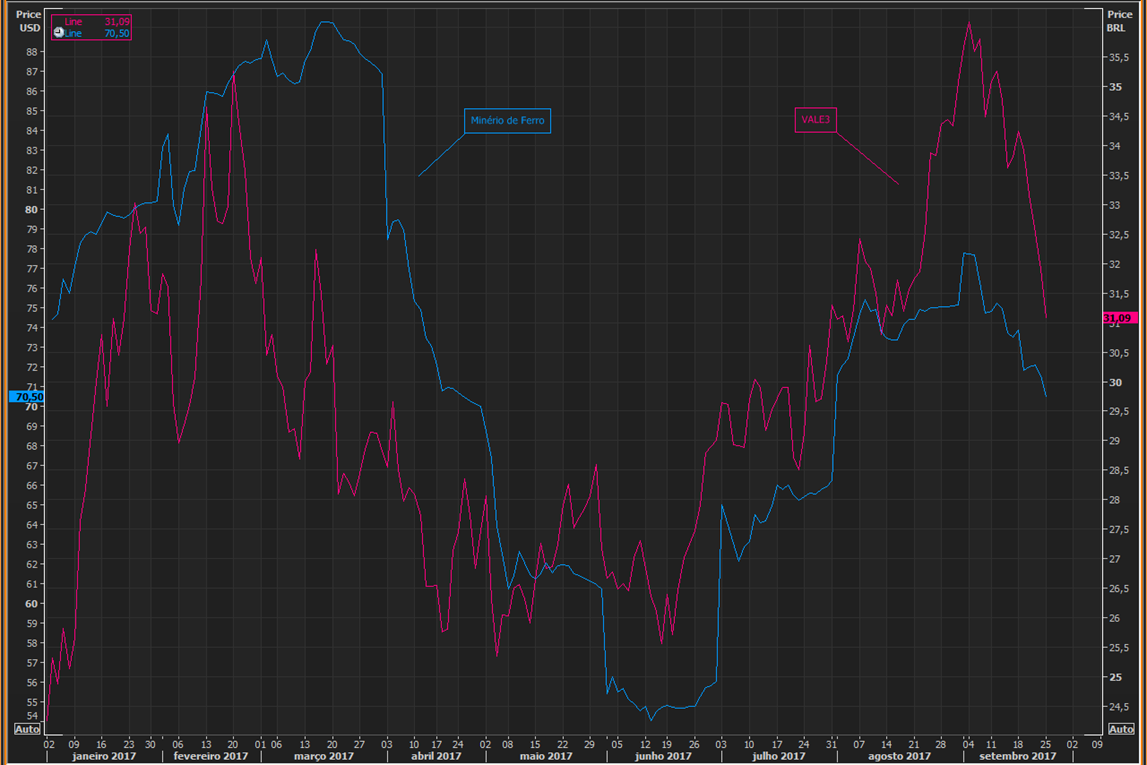Click the pink 31,09 price marker
The width and height of the screenshot is (1147, 765).
pos(1119,318)
